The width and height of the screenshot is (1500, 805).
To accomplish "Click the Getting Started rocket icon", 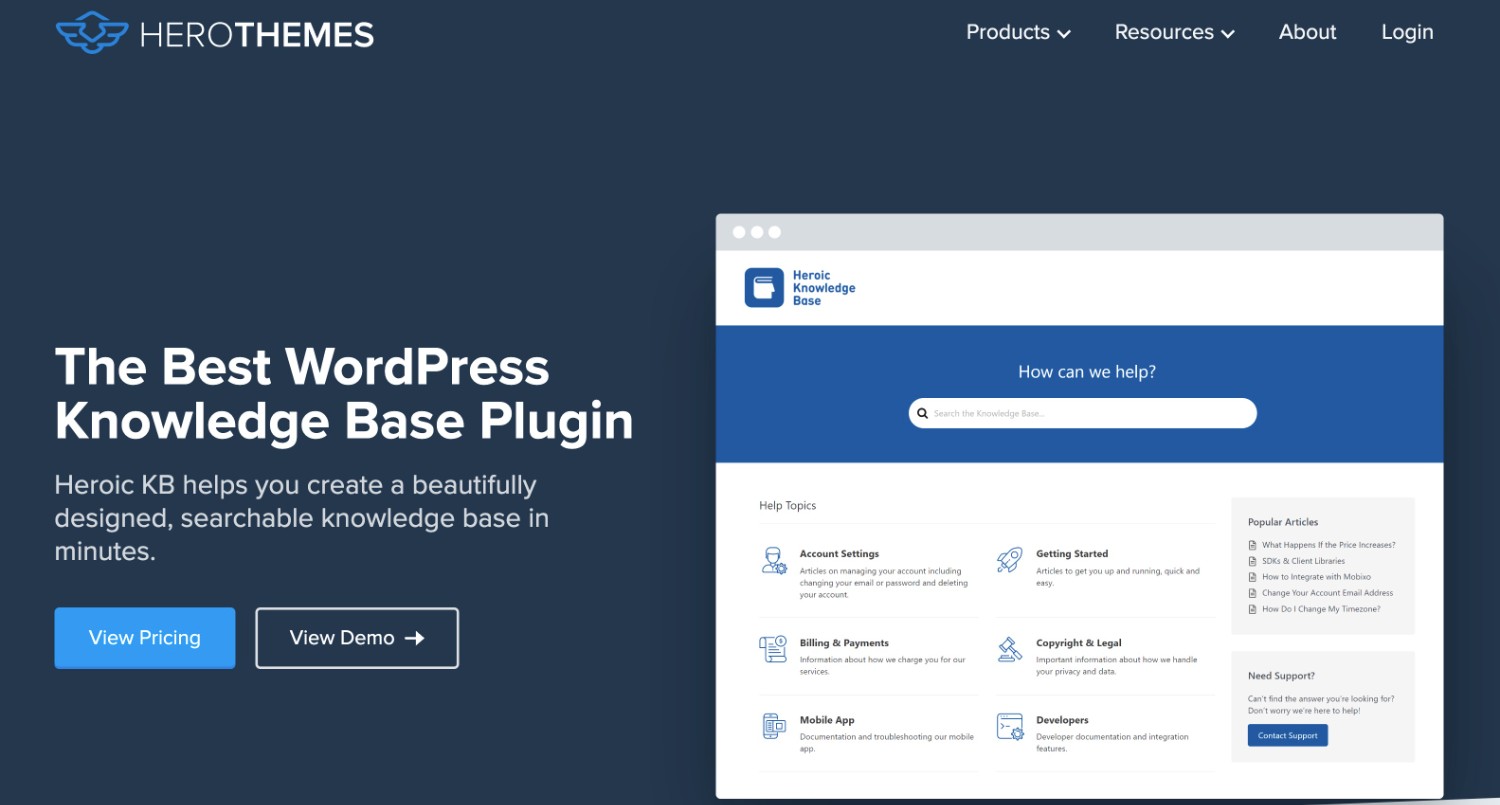I will pos(1010,561).
